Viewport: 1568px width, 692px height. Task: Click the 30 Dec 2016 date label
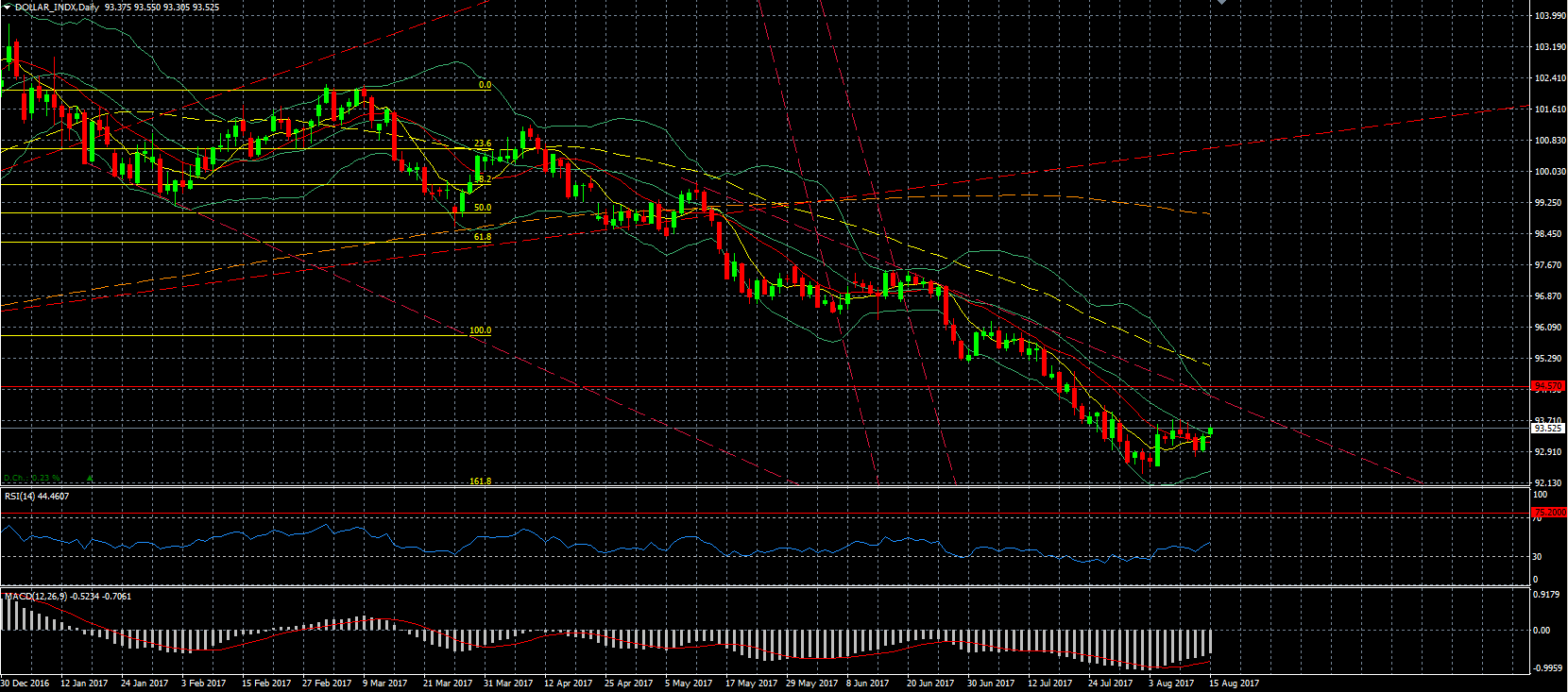(x=25, y=684)
